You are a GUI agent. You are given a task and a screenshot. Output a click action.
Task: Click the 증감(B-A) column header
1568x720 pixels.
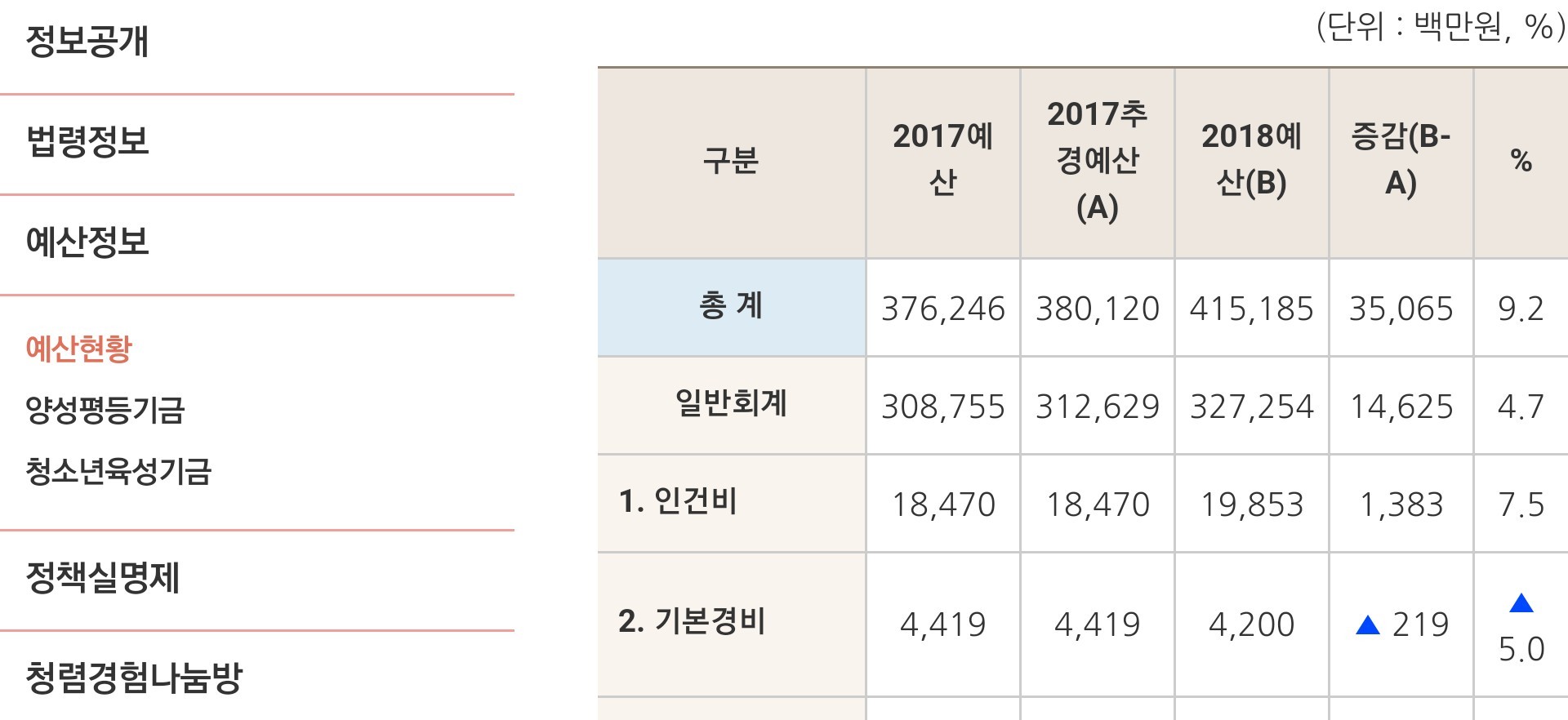coord(1401,161)
